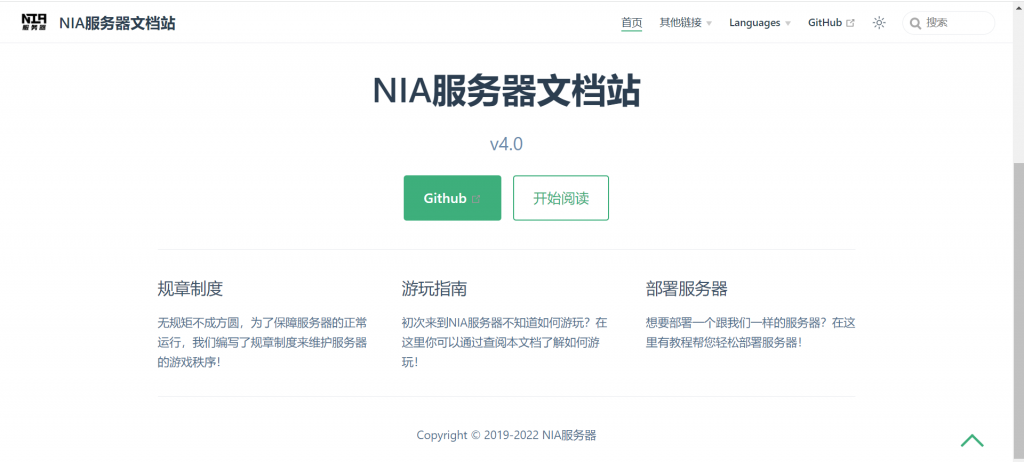Click the arrow next to Languages
The width and height of the screenshot is (1024, 462).
(x=788, y=24)
